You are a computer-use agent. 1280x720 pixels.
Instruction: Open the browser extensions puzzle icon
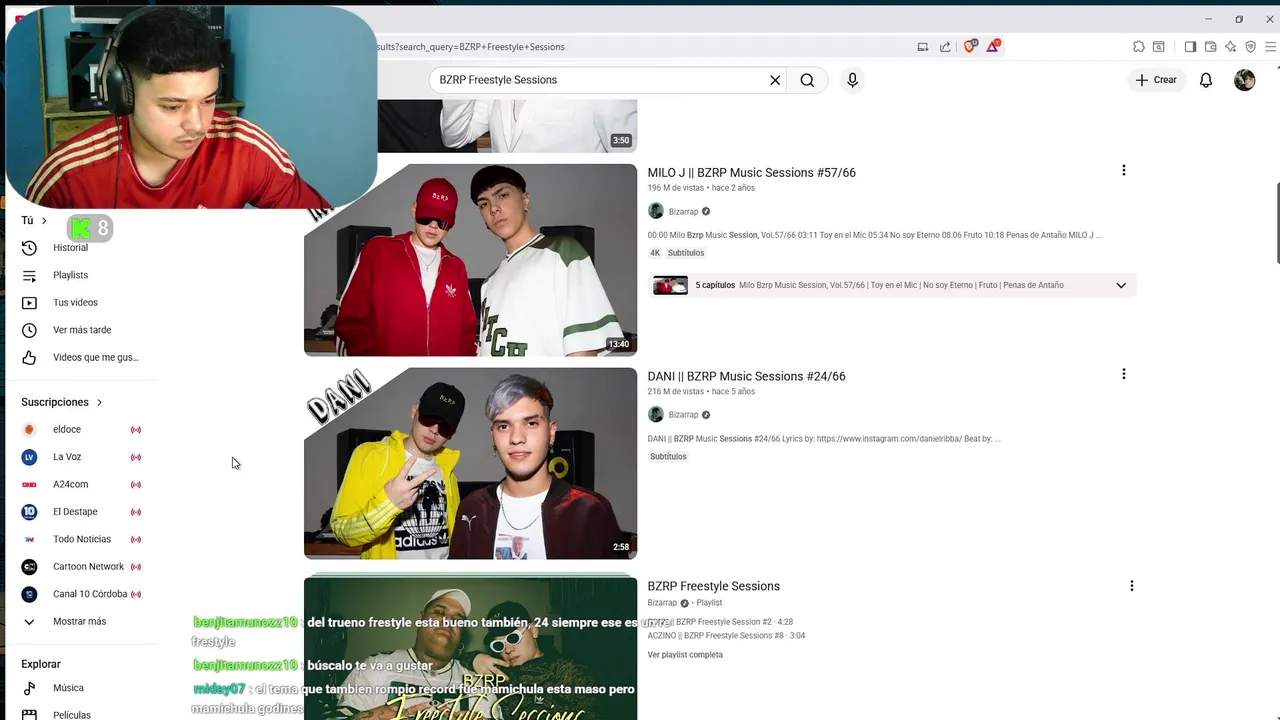pyautogui.click(x=1139, y=46)
